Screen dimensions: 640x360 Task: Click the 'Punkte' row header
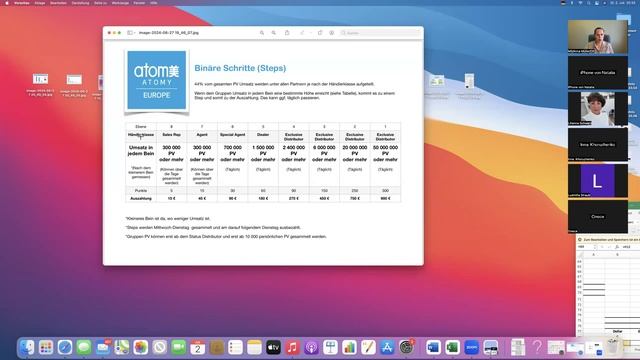(x=141, y=191)
